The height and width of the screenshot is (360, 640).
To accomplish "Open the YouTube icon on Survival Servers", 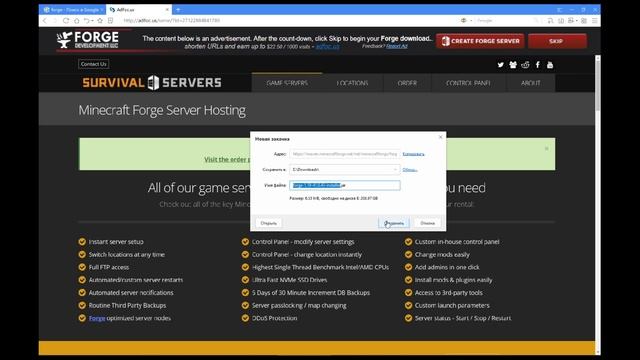I will tap(550, 65).
